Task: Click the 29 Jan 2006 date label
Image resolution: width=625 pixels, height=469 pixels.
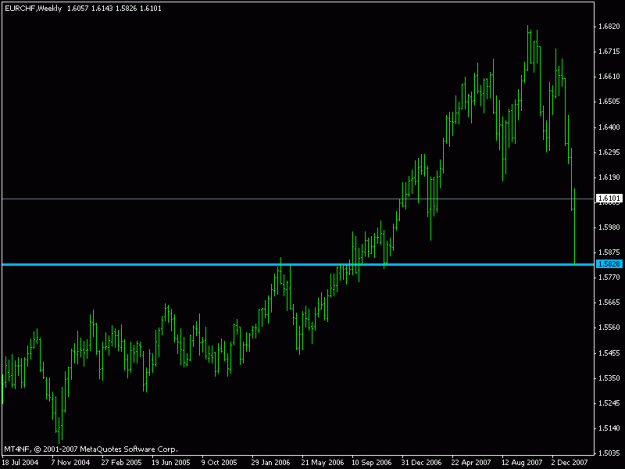Action: (271, 463)
